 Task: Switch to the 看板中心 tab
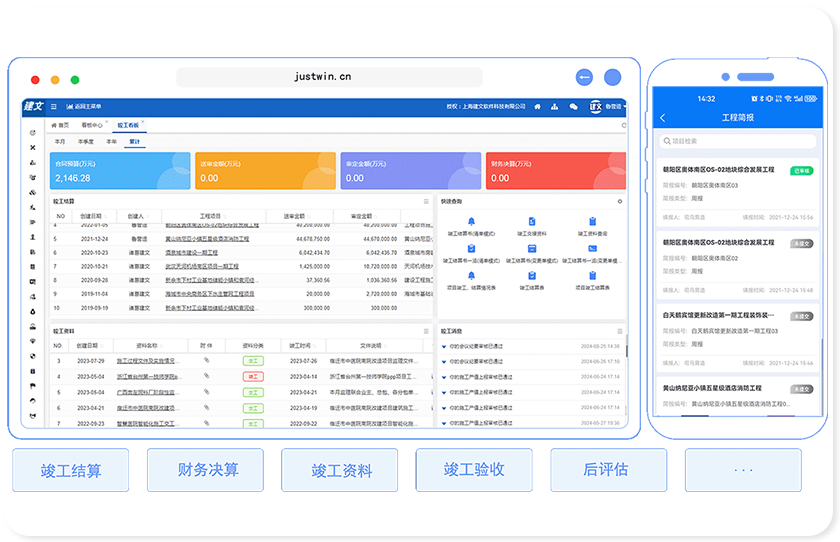pyautogui.click(x=92, y=125)
